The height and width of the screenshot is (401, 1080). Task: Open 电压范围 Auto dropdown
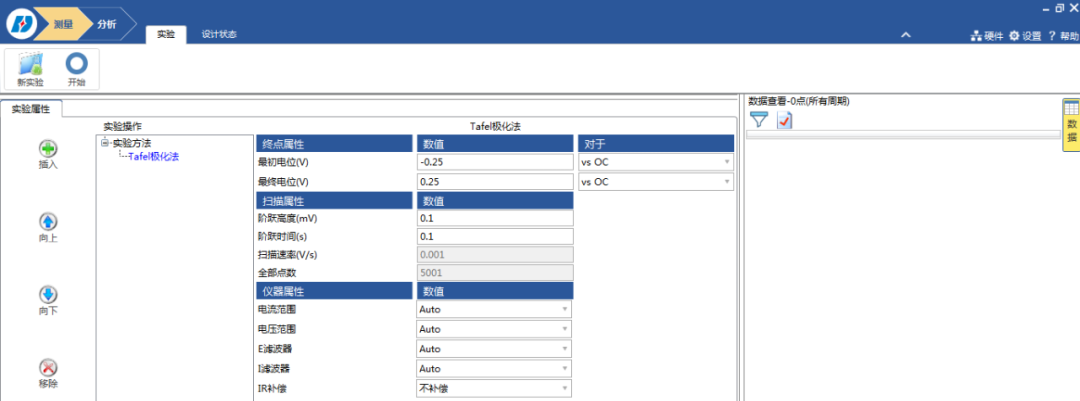pyautogui.click(x=495, y=329)
